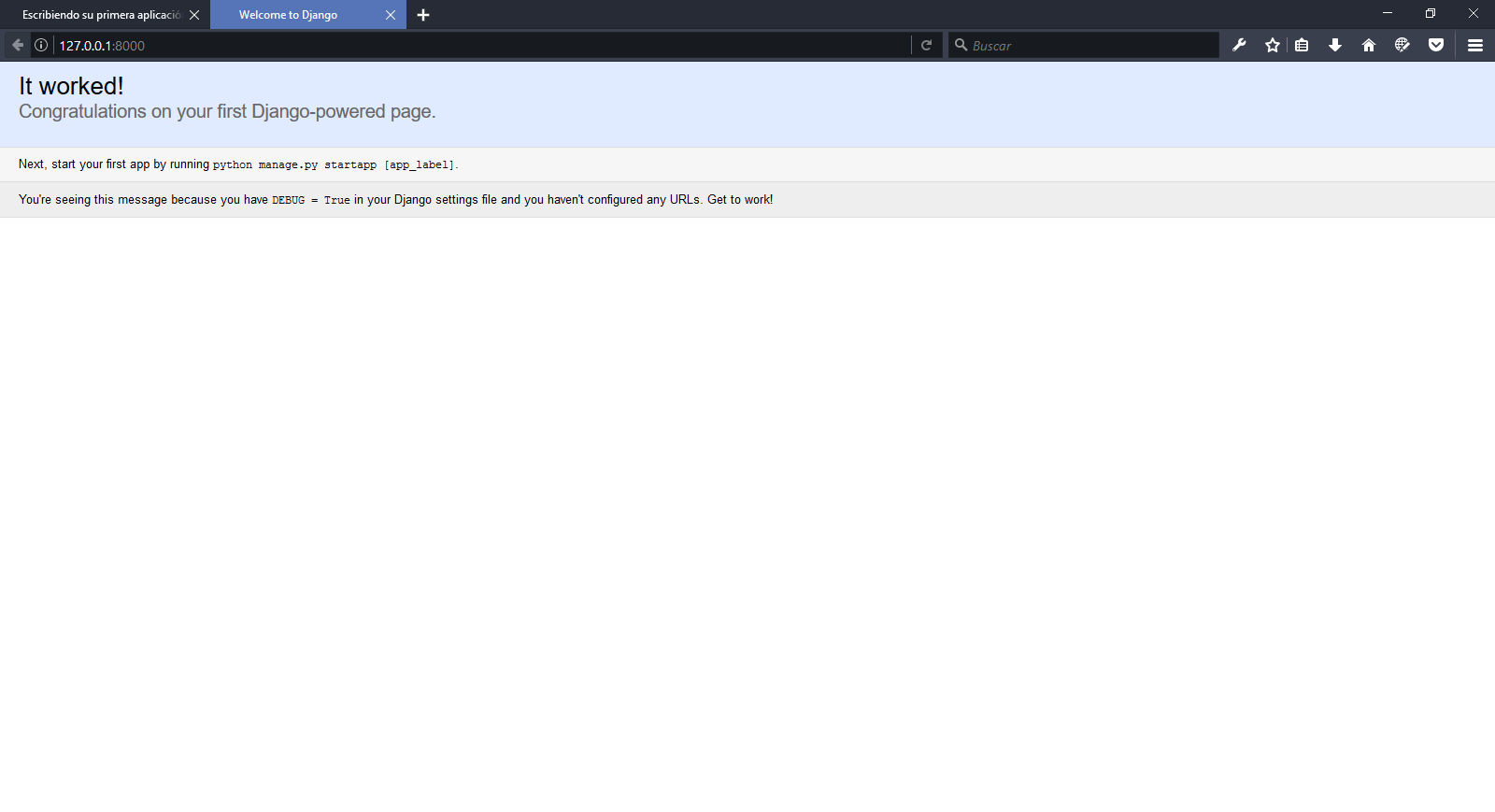1495x812 pixels.
Task: Open the Pocket shield icon
Action: (1436, 45)
